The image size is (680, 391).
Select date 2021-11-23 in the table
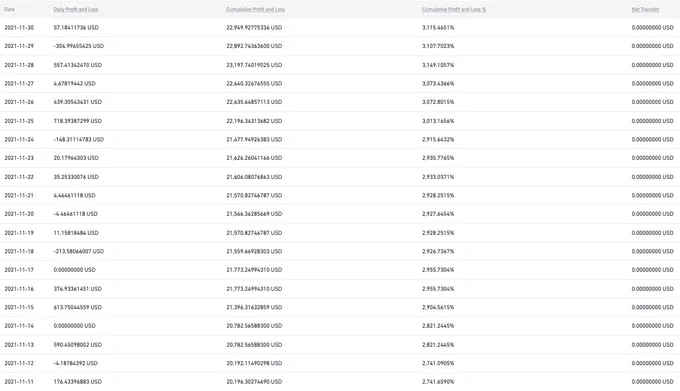19,158
